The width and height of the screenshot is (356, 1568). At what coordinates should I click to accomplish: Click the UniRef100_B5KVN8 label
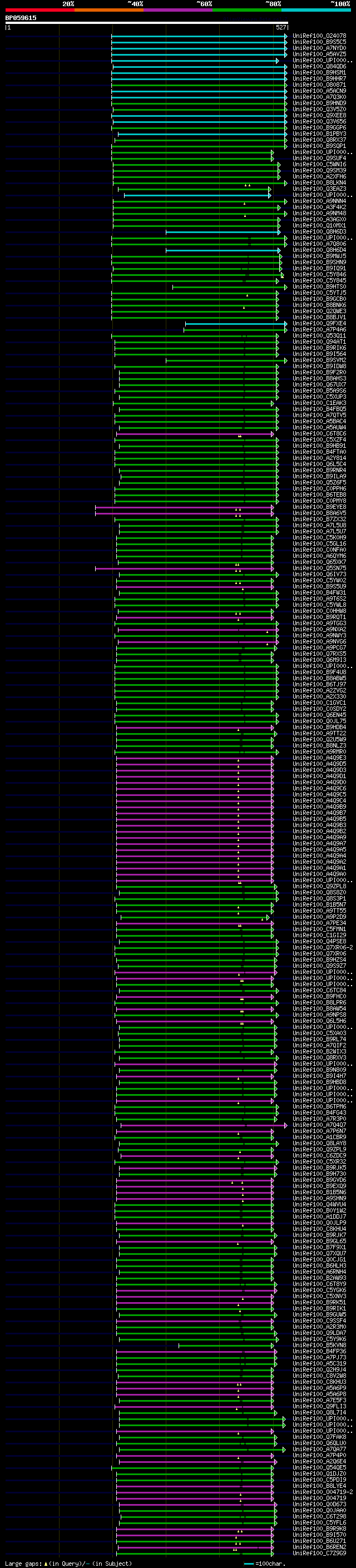click(x=319, y=1345)
